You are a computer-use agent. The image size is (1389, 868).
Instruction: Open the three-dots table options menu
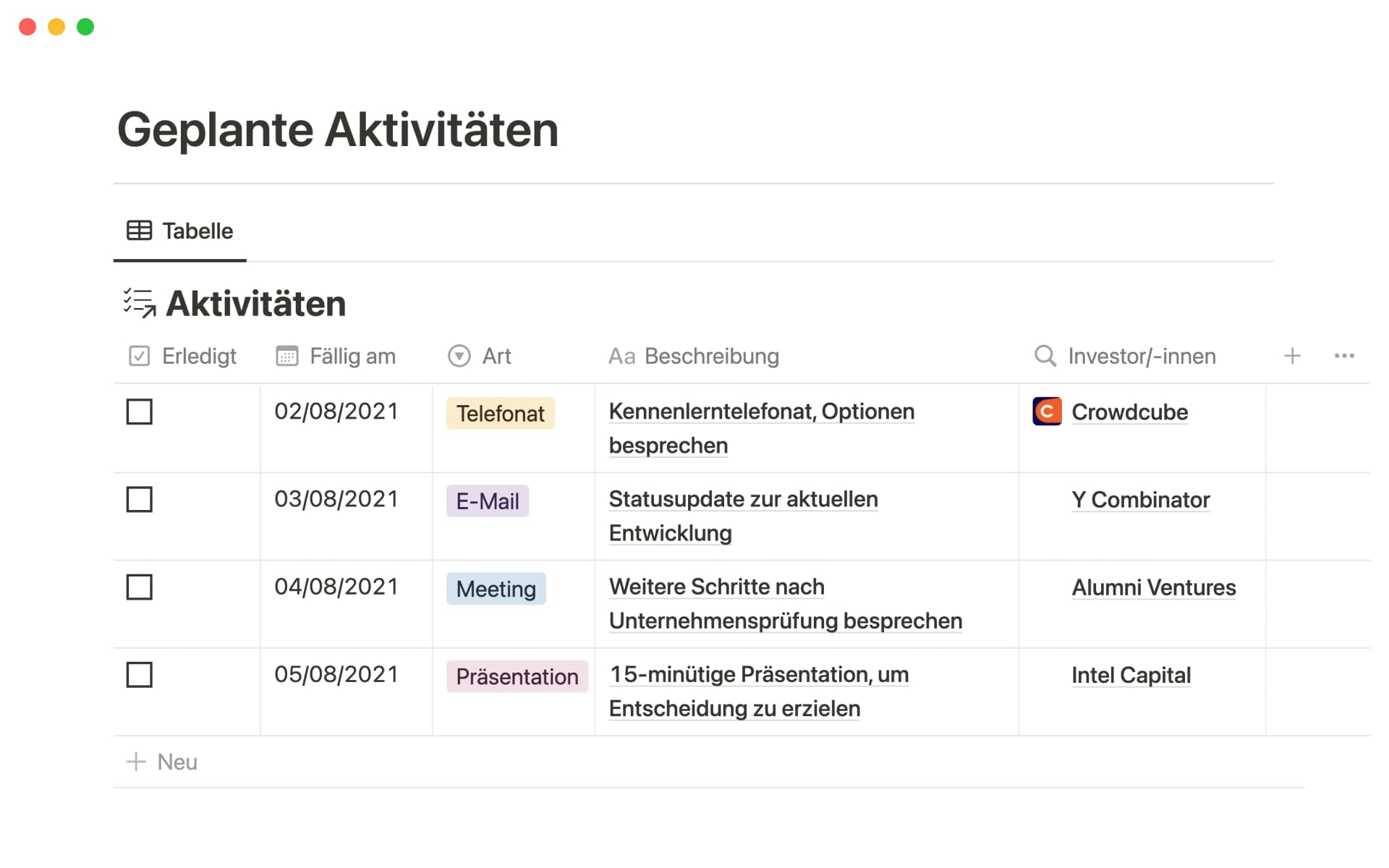point(1343,356)
